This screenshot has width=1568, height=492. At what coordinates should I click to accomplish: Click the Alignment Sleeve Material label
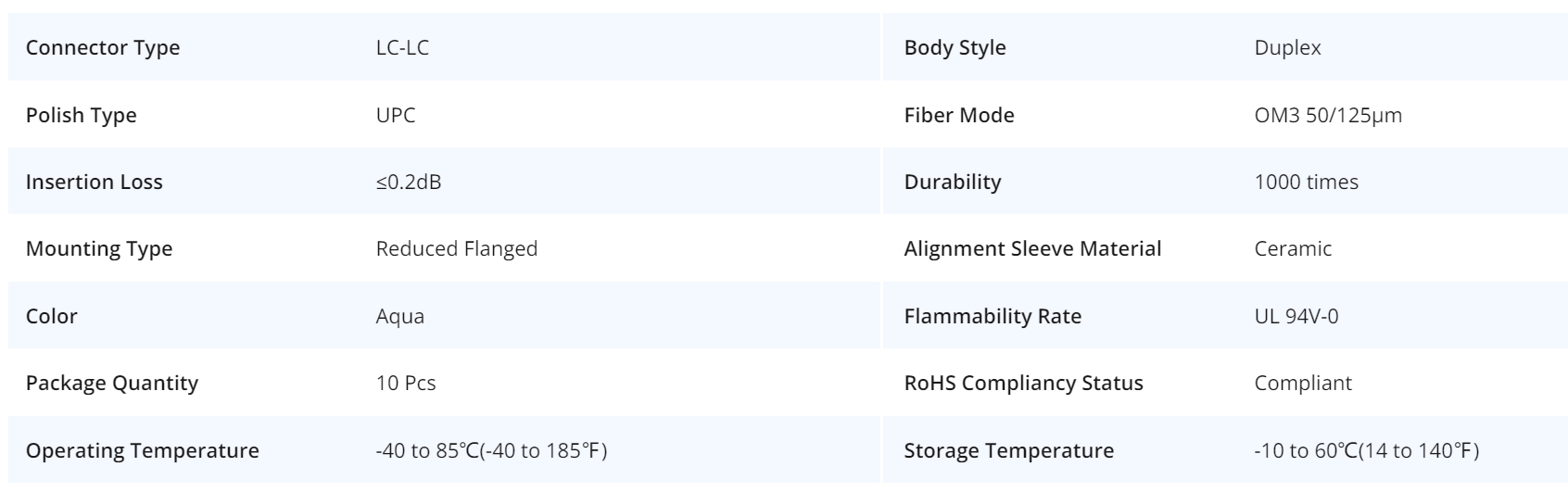point(1032,248)
